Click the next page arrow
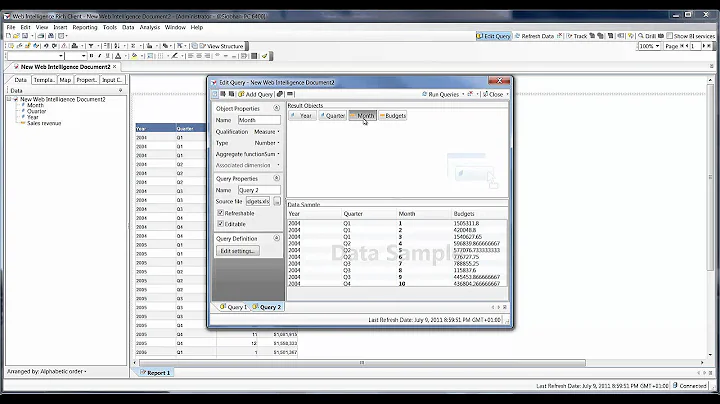The image size is (720, 404). click(x=703, y=46)
